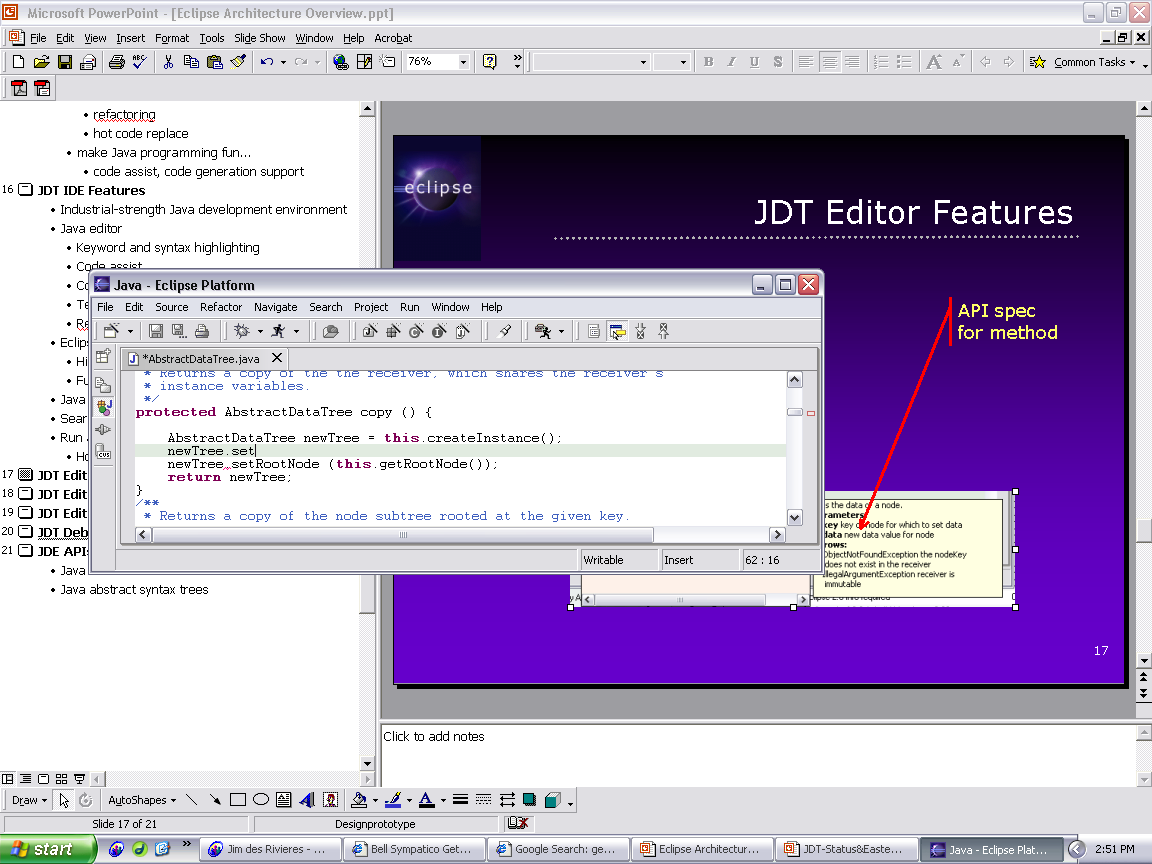Select the Oval shape tool

(x=261, y=800)
